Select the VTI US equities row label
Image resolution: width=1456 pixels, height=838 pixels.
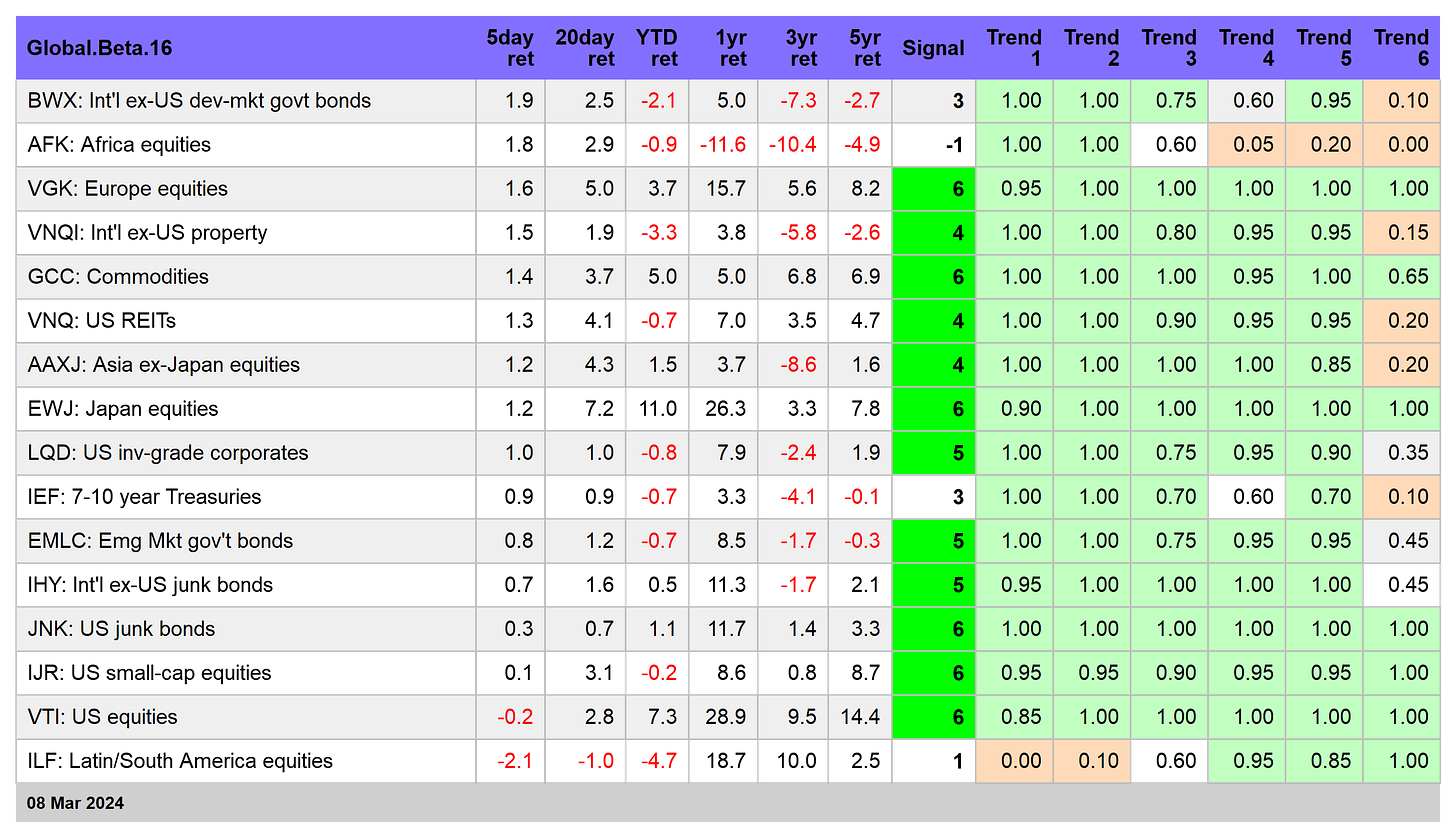[102, 717]
